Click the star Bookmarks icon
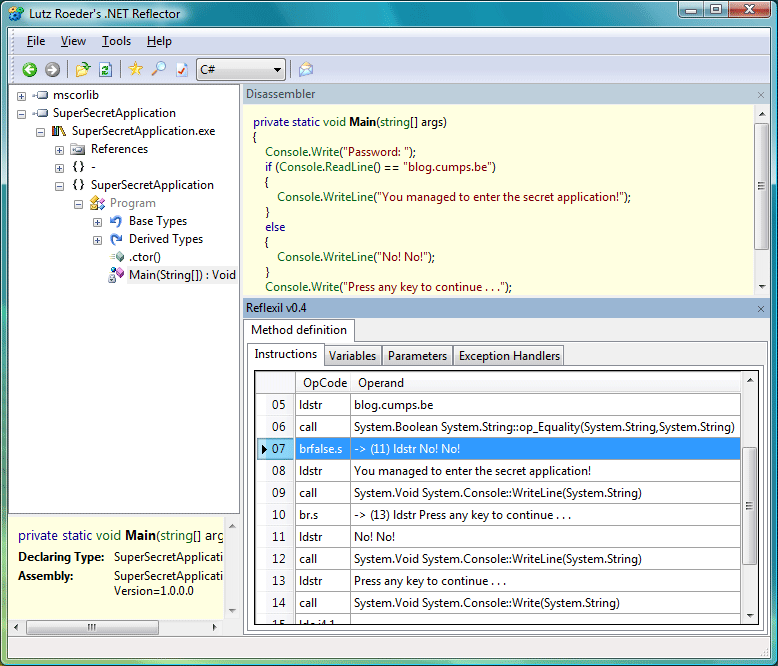778x666 pixels. (135, 69)
